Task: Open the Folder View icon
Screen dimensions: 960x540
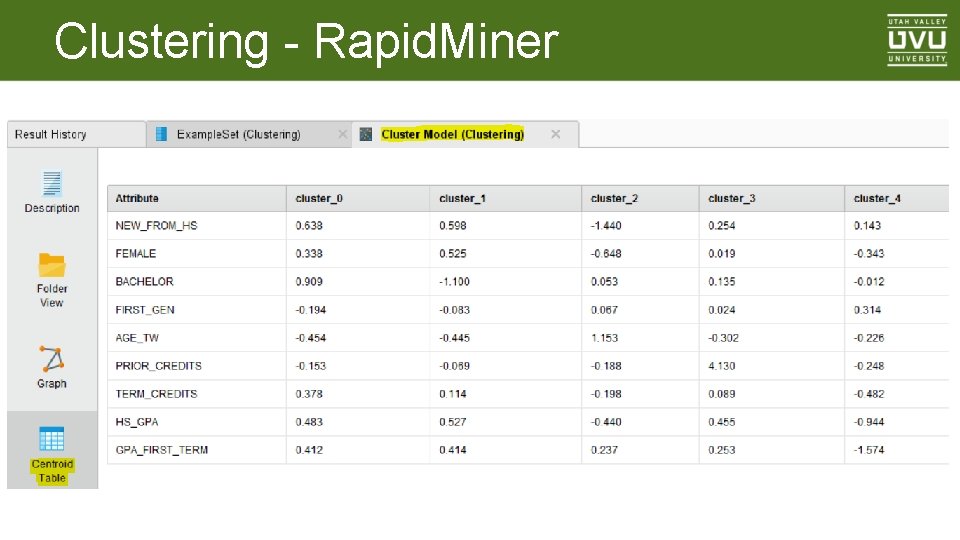Action: click(x=51, y=265)
